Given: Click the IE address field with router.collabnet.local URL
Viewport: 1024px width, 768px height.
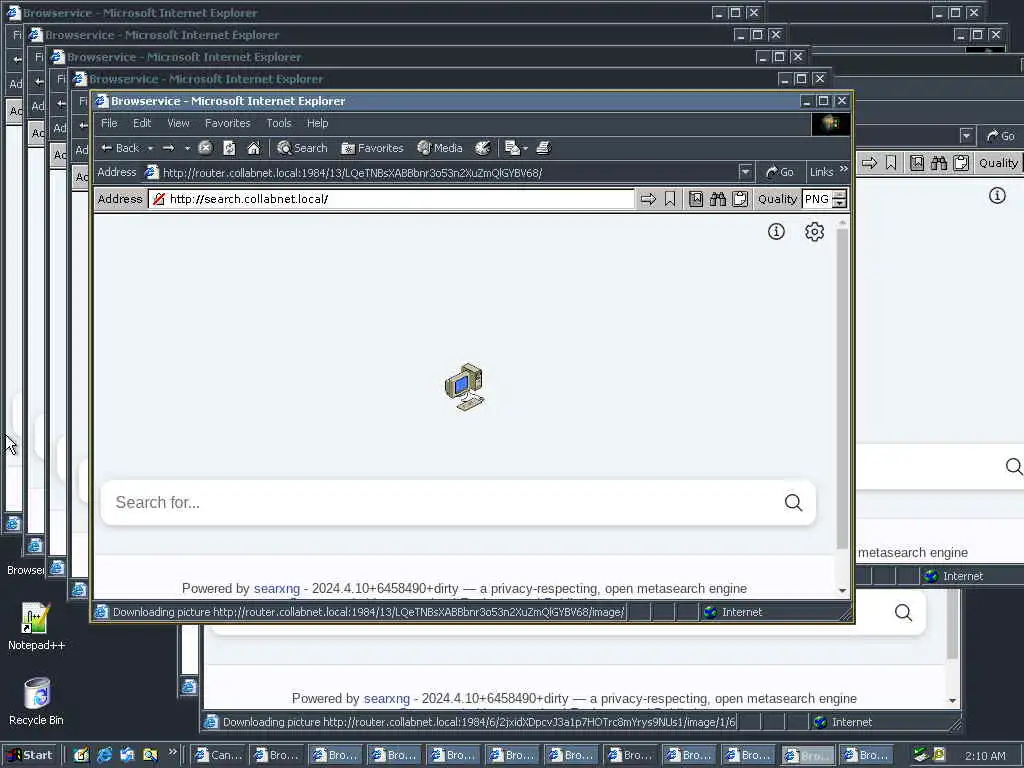Looking at the screenshot, I should tap(441, 172).
